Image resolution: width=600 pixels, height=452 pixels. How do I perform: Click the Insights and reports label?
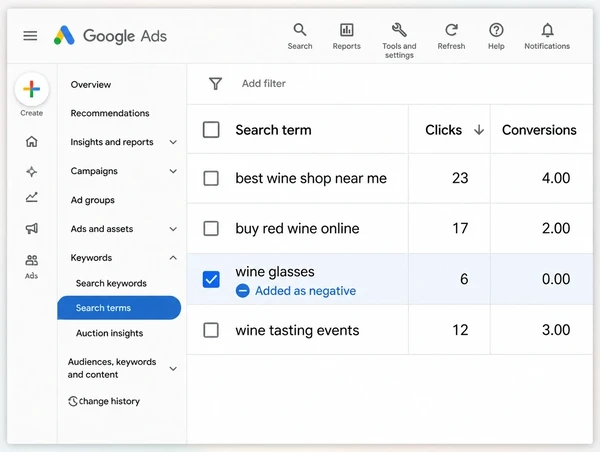[x=112, y=142]
